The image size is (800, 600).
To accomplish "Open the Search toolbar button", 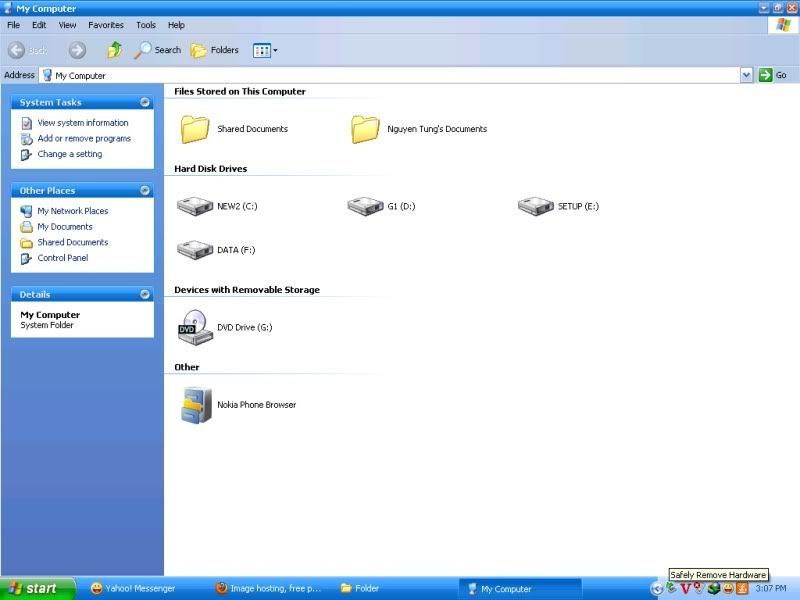I will click(157, 50).
